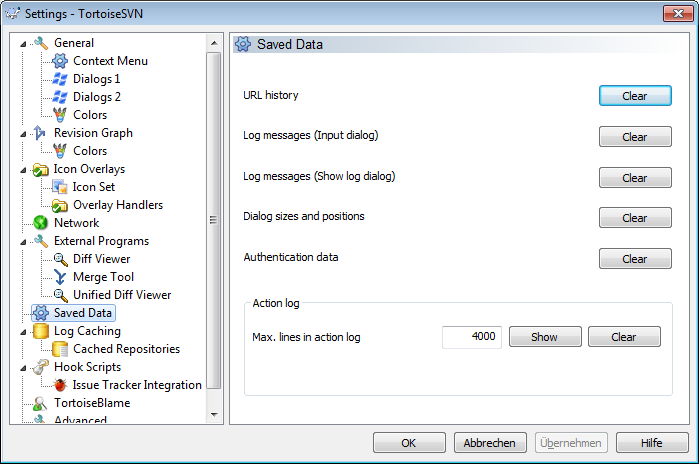Cancel with the Abbrechen button
The height and width of the screenshot is (464, 699).
[489, 443]
